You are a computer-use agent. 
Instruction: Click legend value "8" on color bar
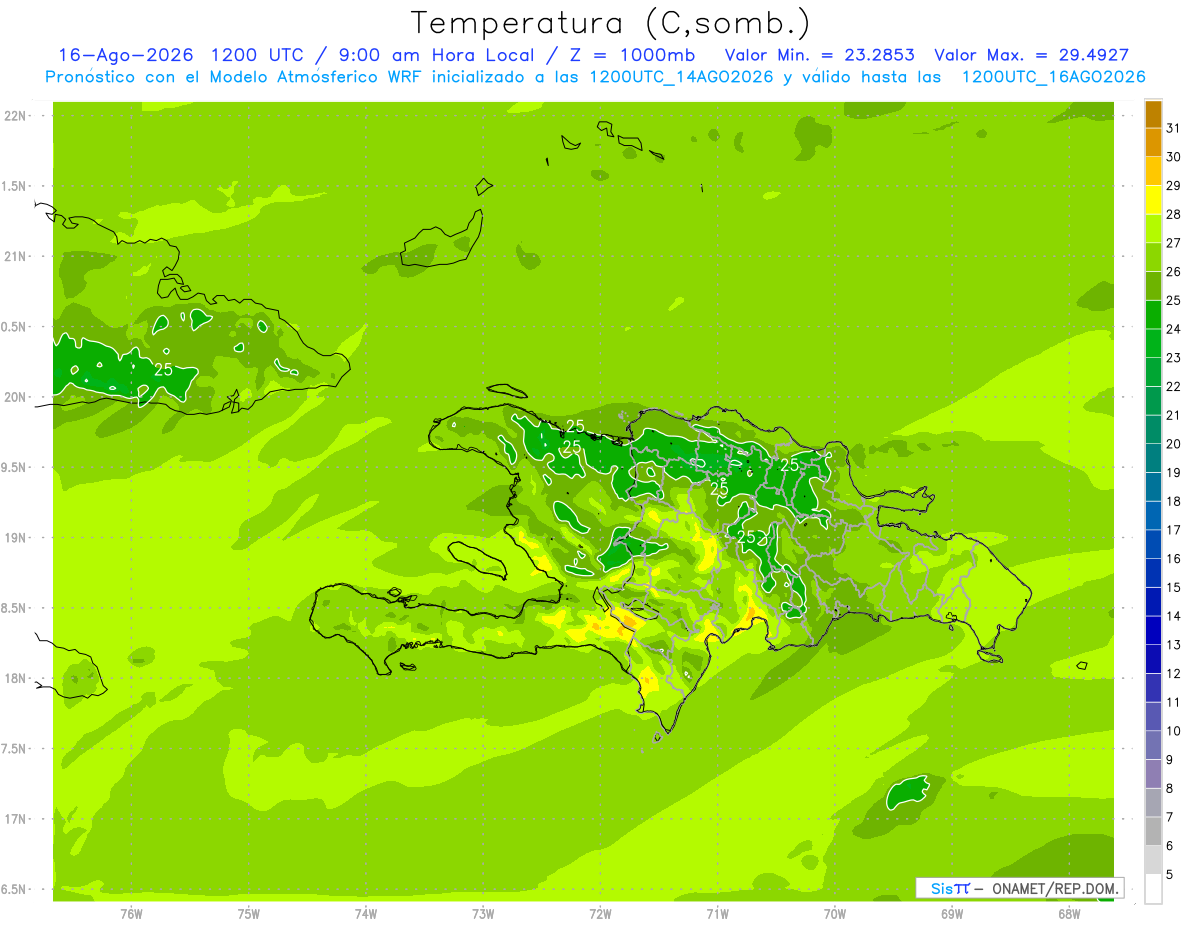[x=1170, y=789]
